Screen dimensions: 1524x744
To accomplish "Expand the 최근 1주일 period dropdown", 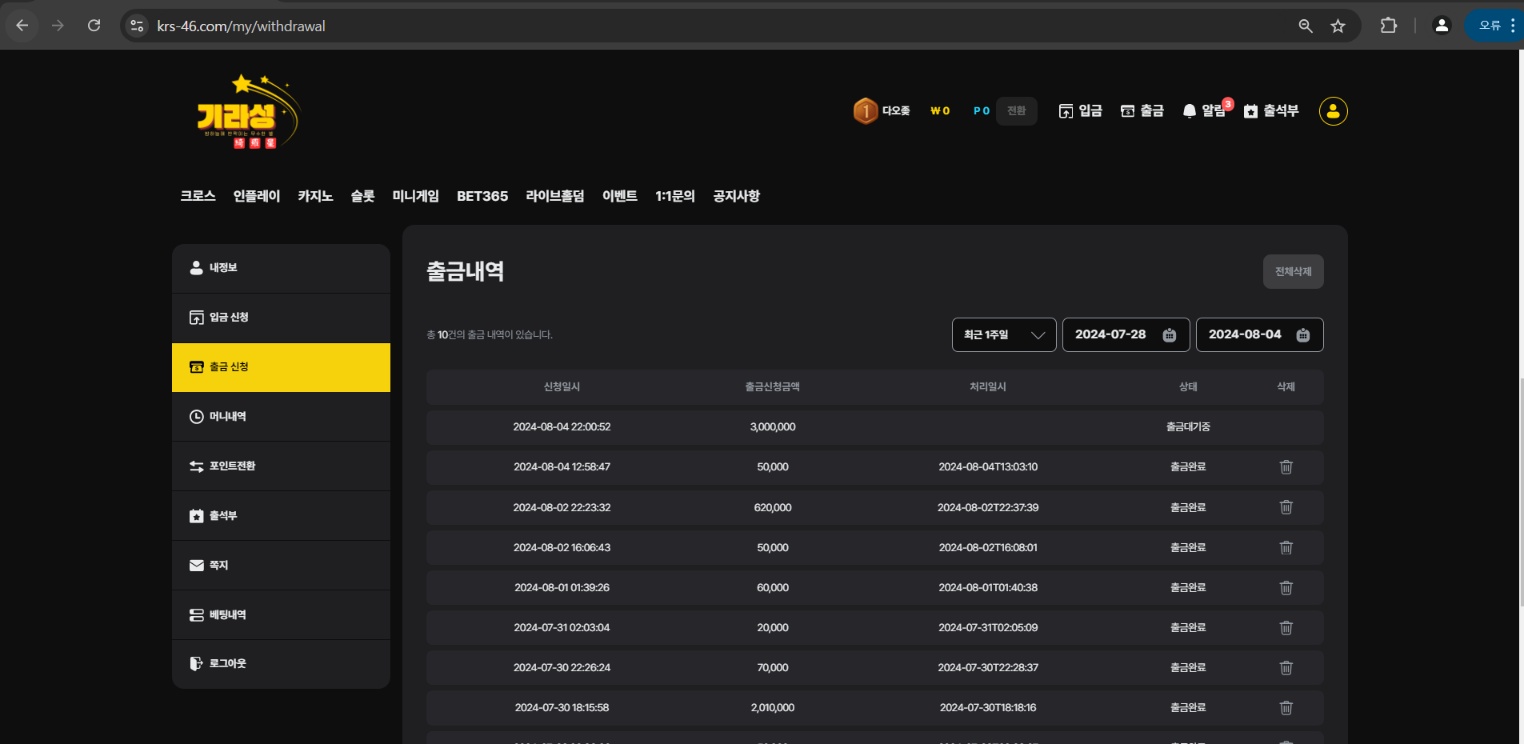I will (1004, 335).
